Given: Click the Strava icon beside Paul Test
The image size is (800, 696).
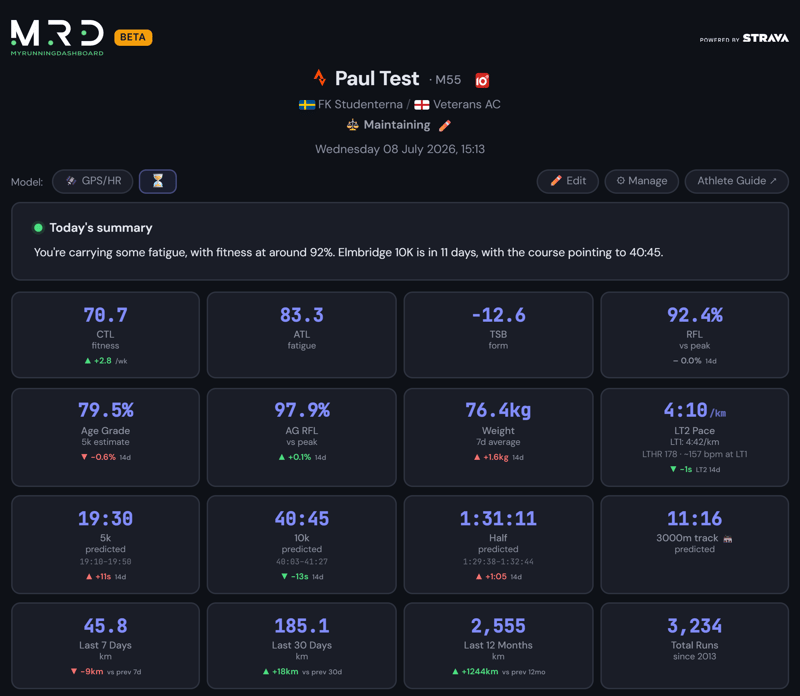Looking at the screenshot, I should [320, 78].
